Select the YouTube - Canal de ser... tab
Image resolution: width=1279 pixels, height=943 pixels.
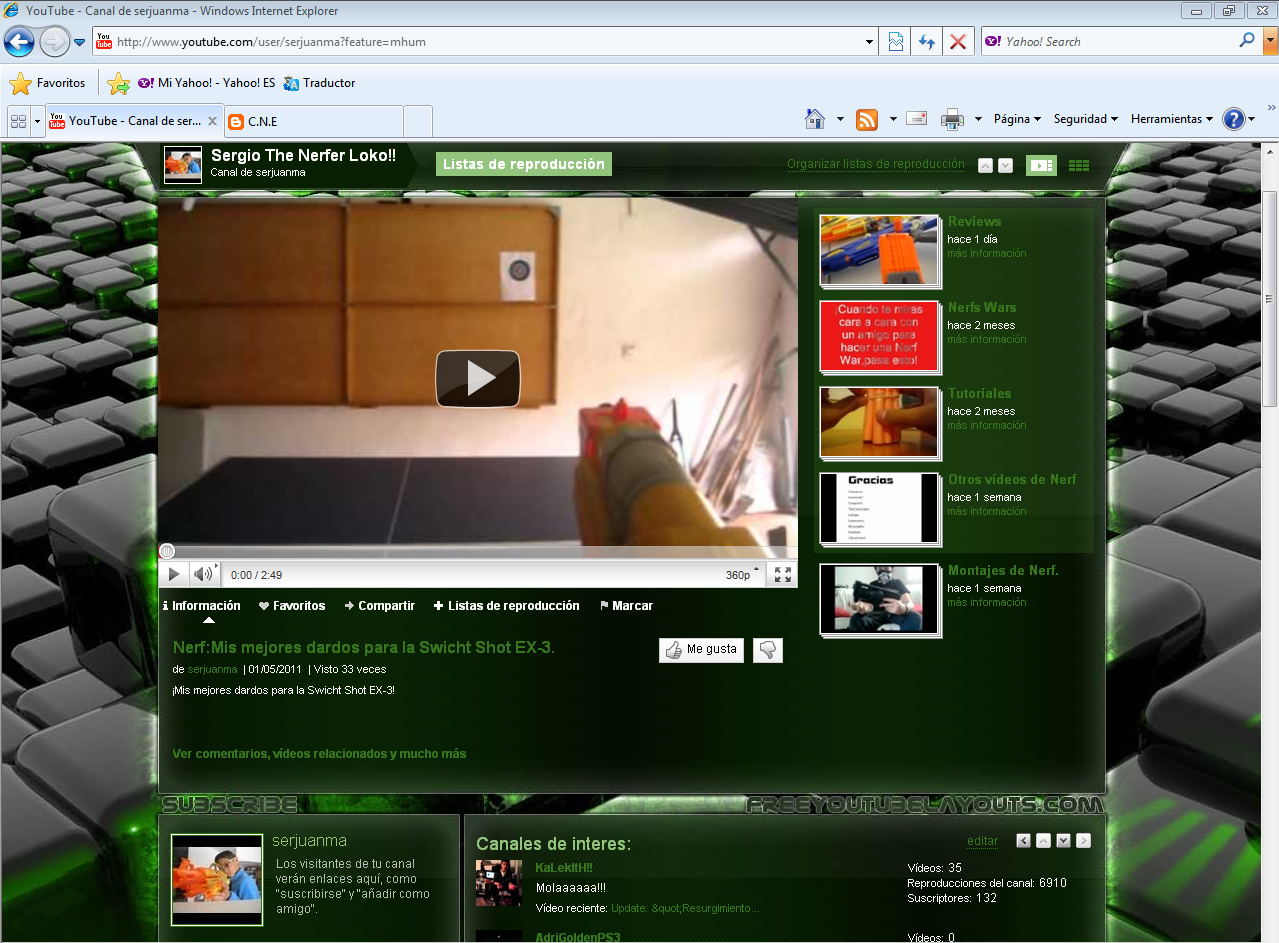[x=134, y=121]
